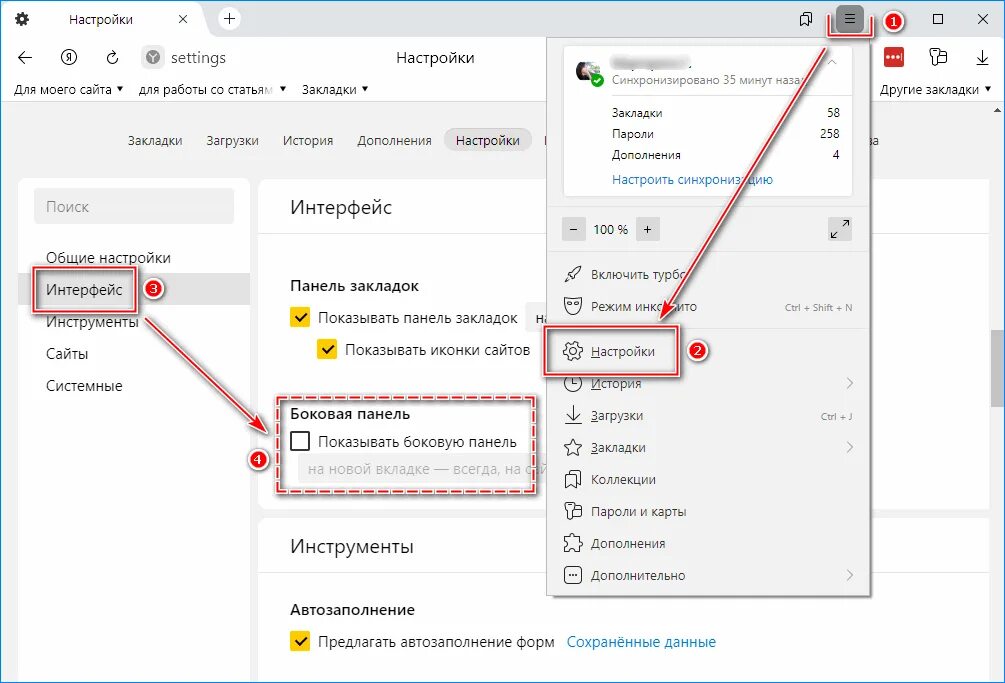
Task: Click Включить турбо menu entry
Action: coord(708,274)
